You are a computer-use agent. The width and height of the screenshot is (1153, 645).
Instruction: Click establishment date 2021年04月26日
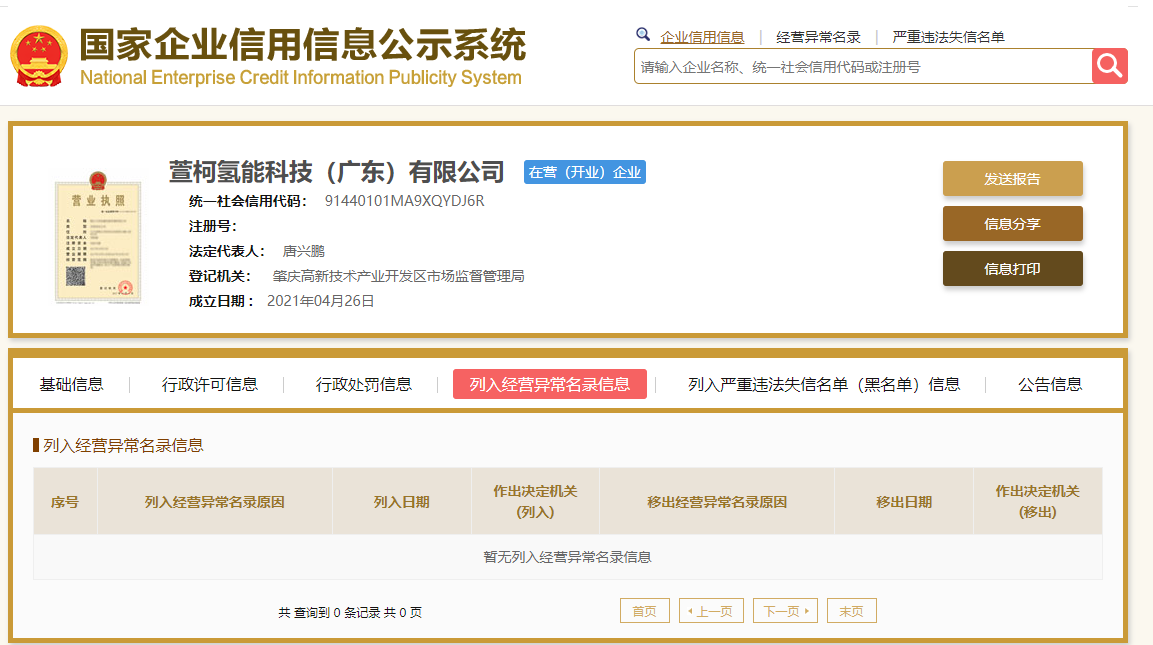(321, 301)
